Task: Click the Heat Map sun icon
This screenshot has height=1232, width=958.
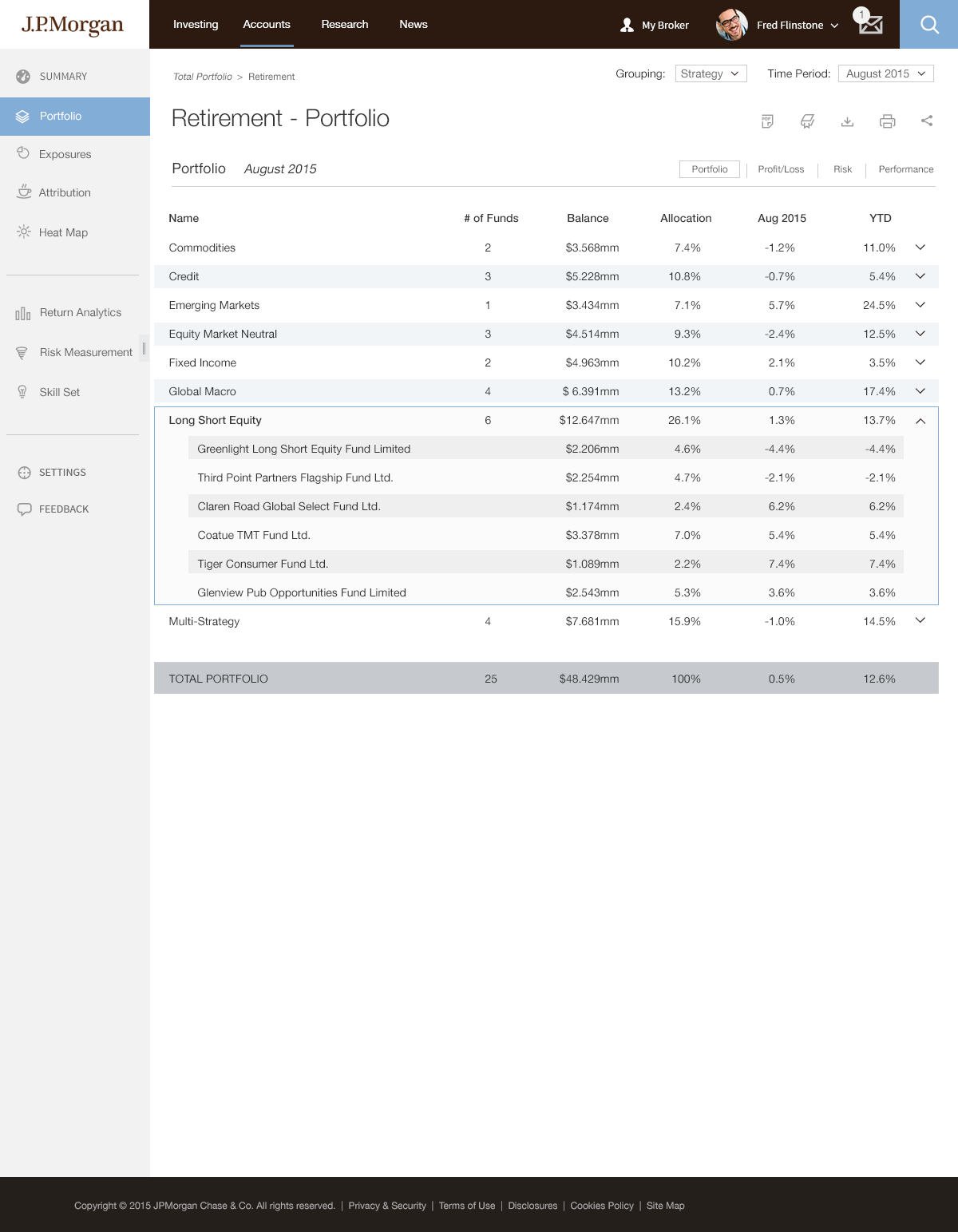Action: 24,232
